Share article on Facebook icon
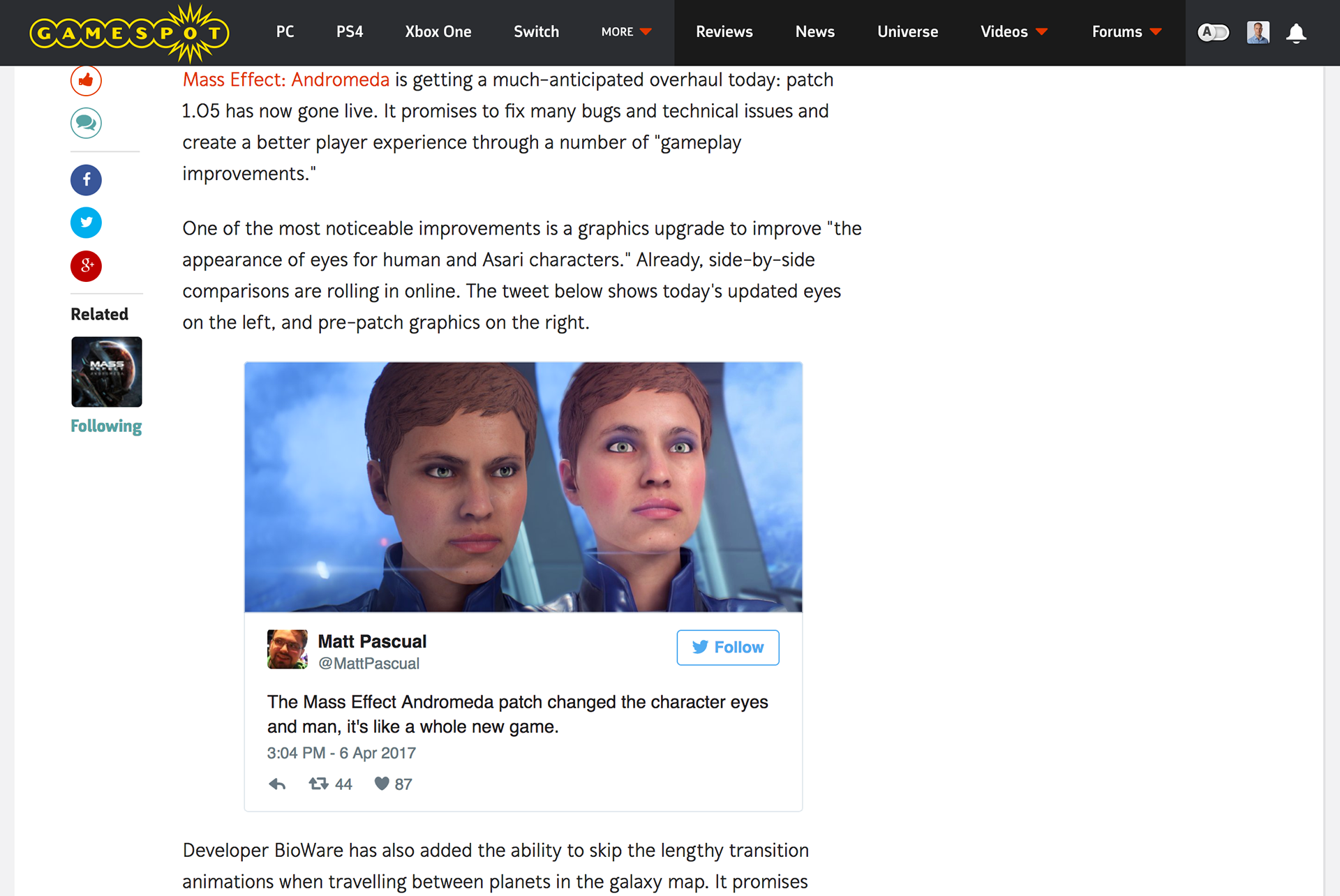 86,180
